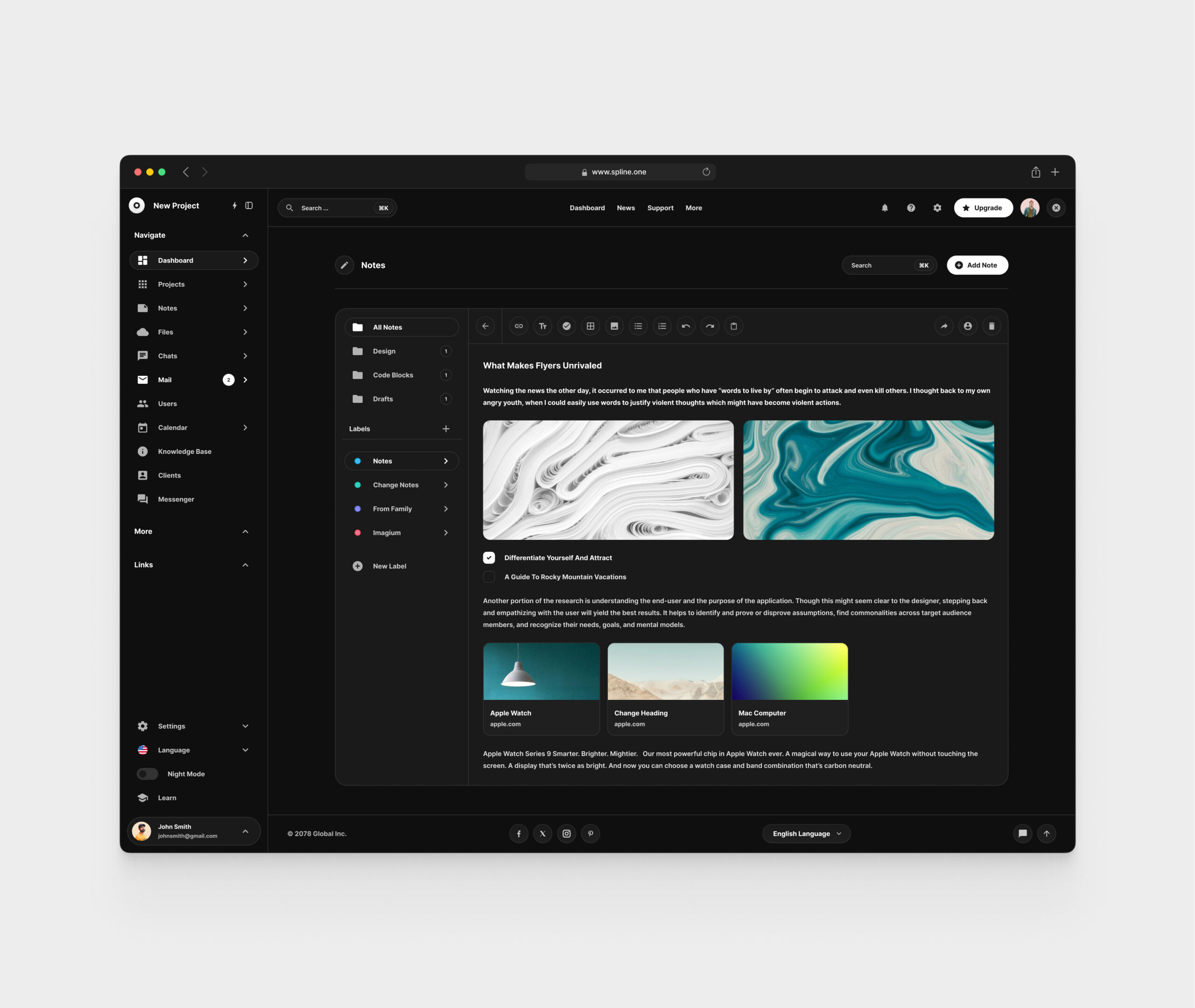Screen dimensions: 1195x1008
Task: Click the teal marble image in the note
Action: pos(869,480)
